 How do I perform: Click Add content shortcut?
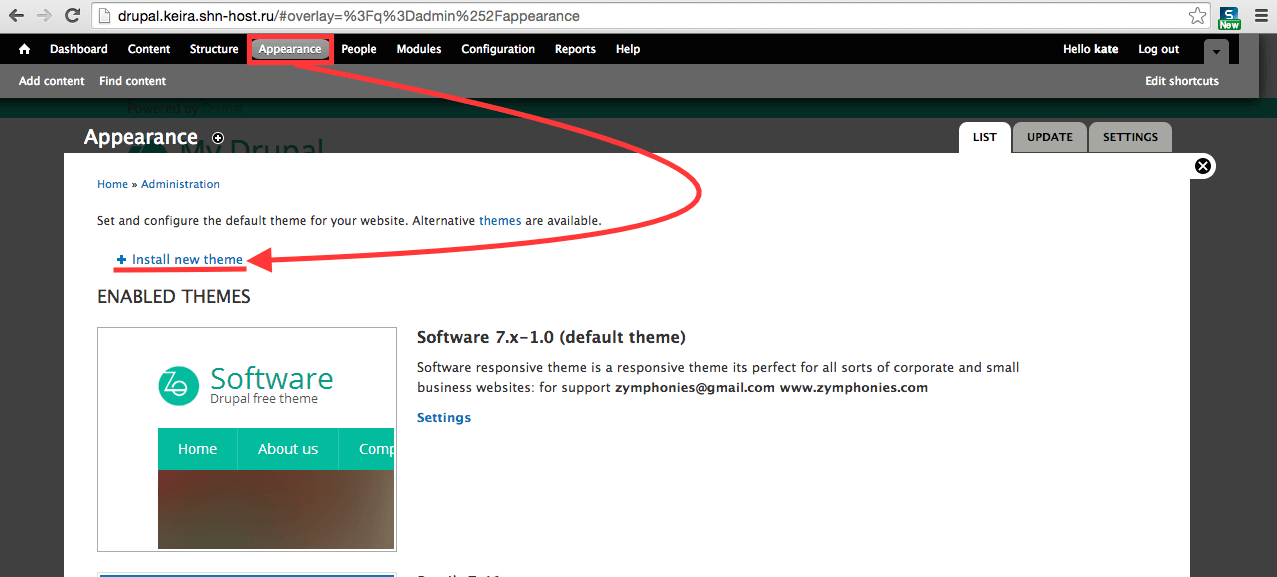pos(52,81)
